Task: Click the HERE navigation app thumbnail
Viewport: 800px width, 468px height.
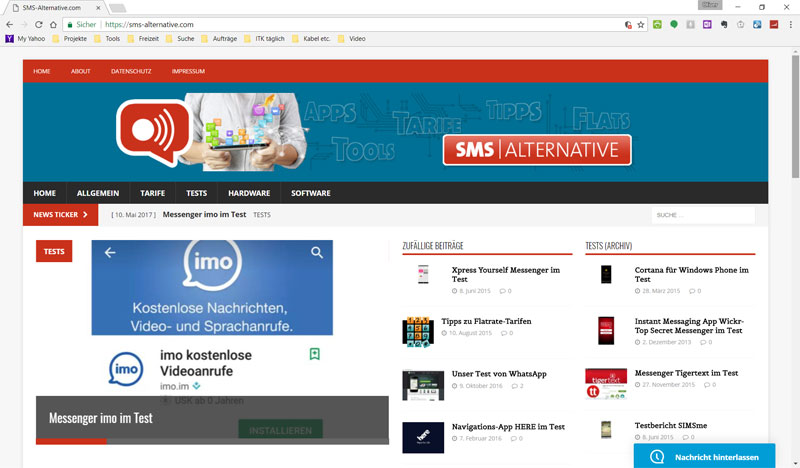Action: [x=423, y=437]
